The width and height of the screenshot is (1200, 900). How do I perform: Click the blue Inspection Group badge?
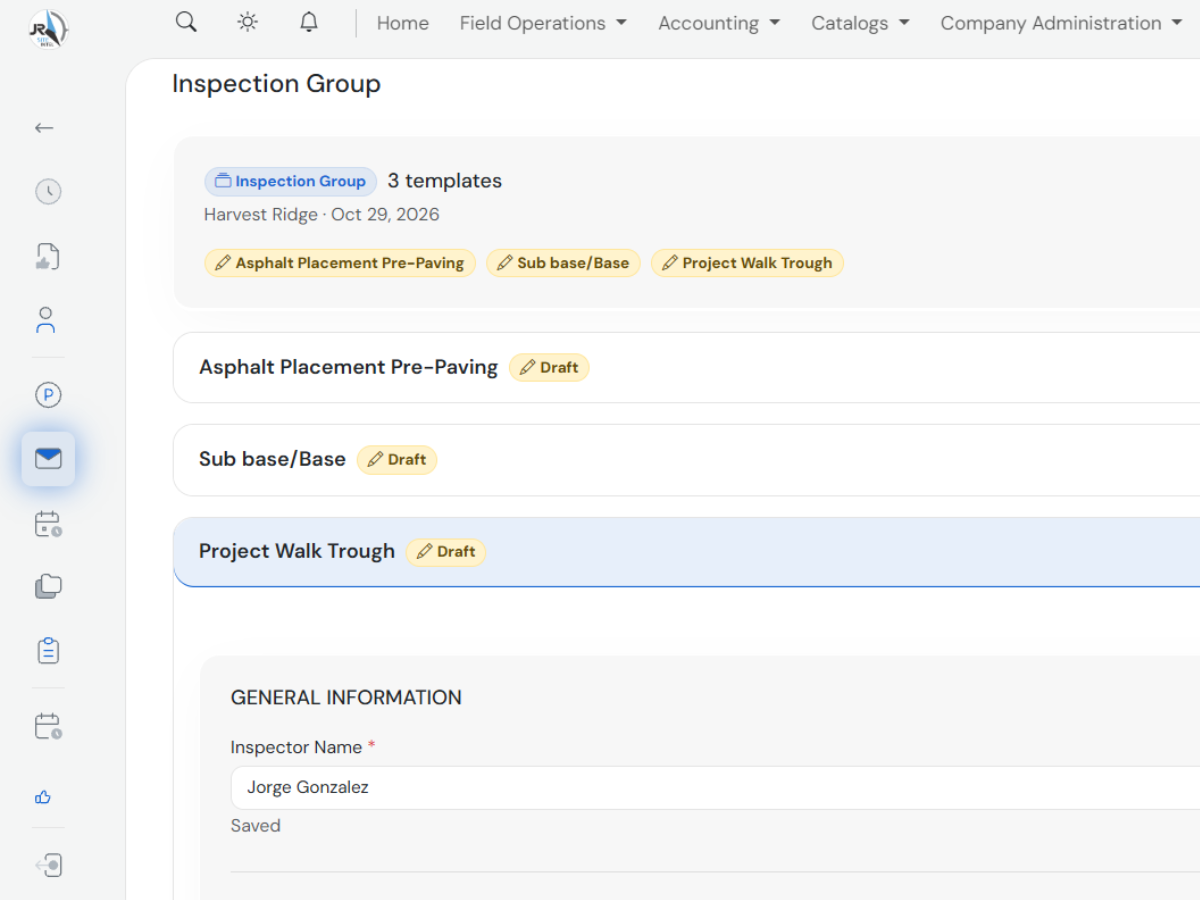point(291,181)
